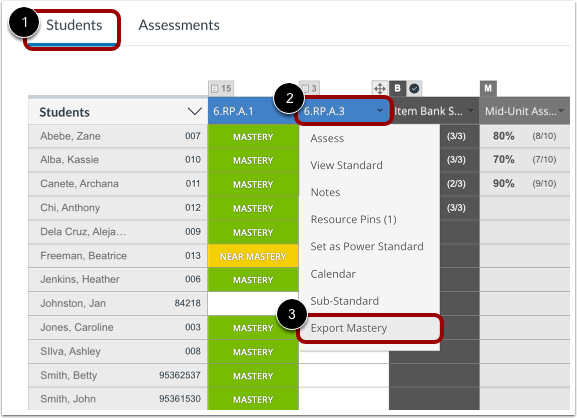Select student Jones, Caroline
The width and height of the screenshot is (577, 418).
point(77,327)
